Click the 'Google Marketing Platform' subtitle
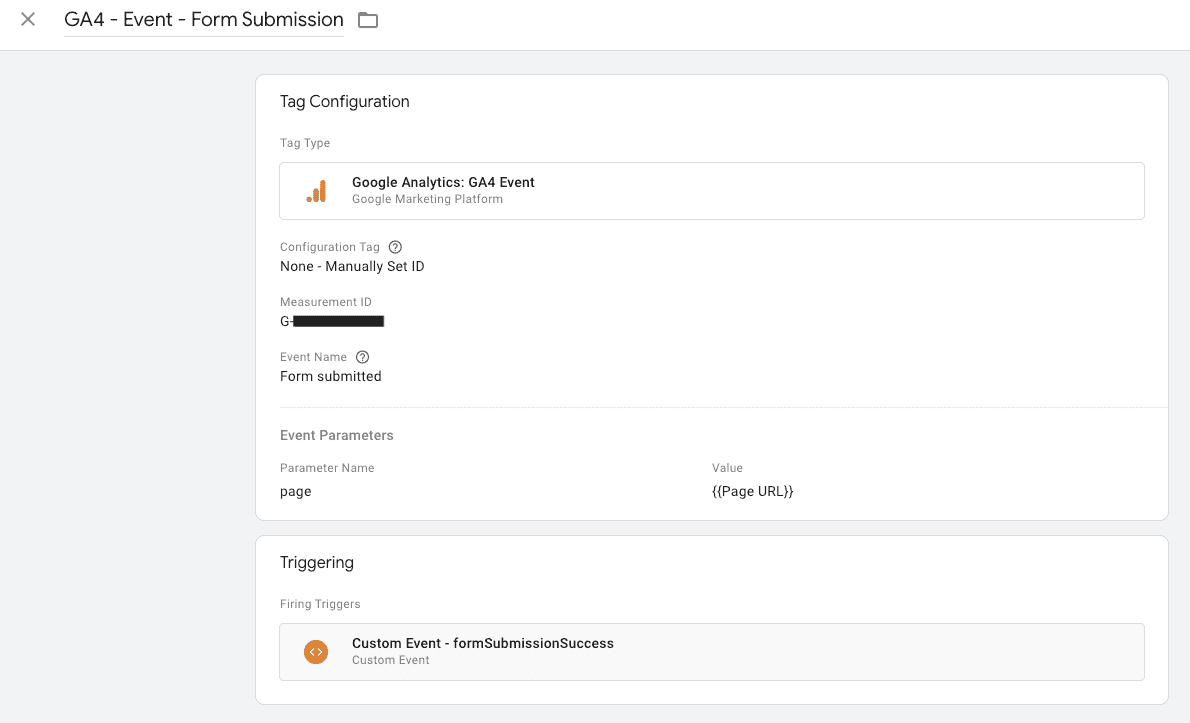The height and width of the screenshot is (723, 1190). 427,199
